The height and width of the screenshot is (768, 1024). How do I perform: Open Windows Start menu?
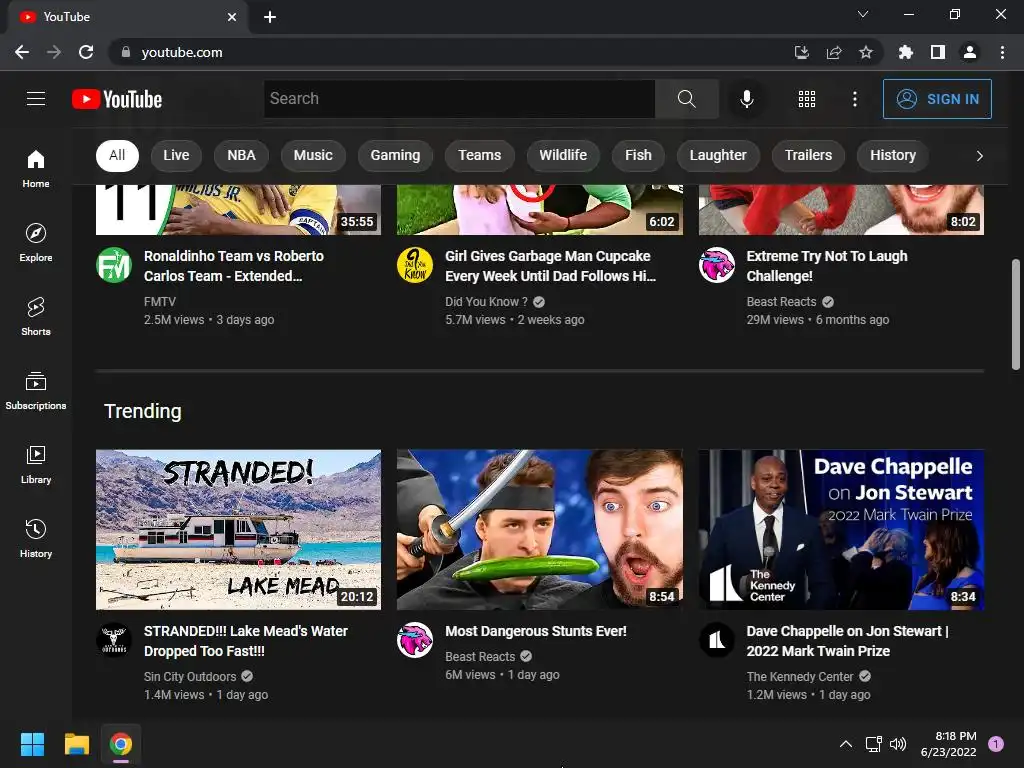point(32,744)
